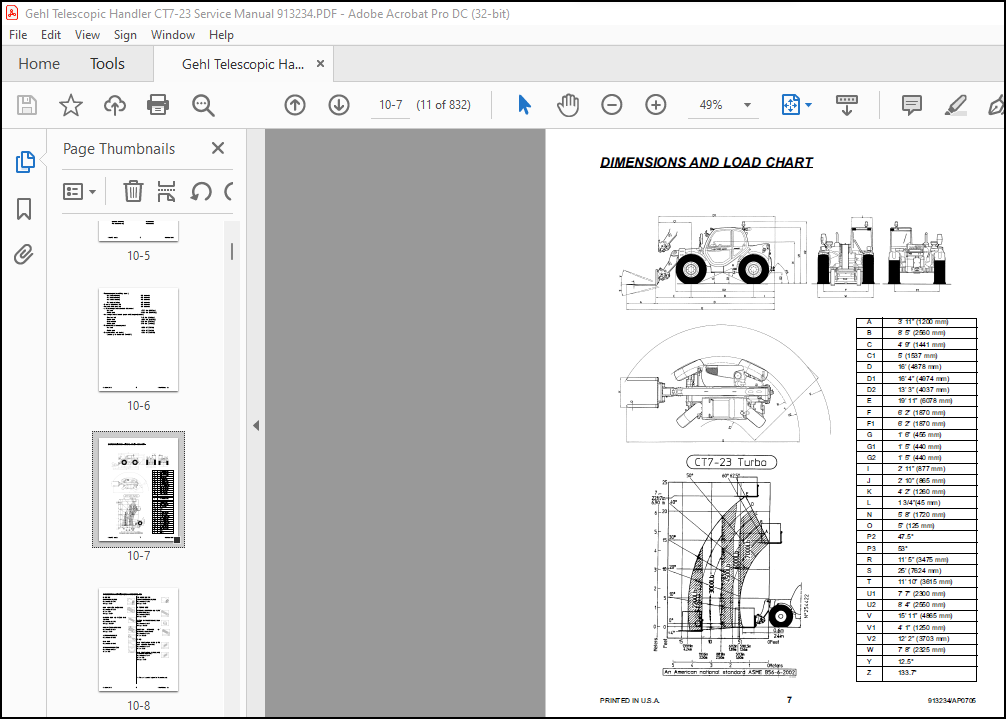Click the CT7-23 Turbo chart label

(731, 462)
